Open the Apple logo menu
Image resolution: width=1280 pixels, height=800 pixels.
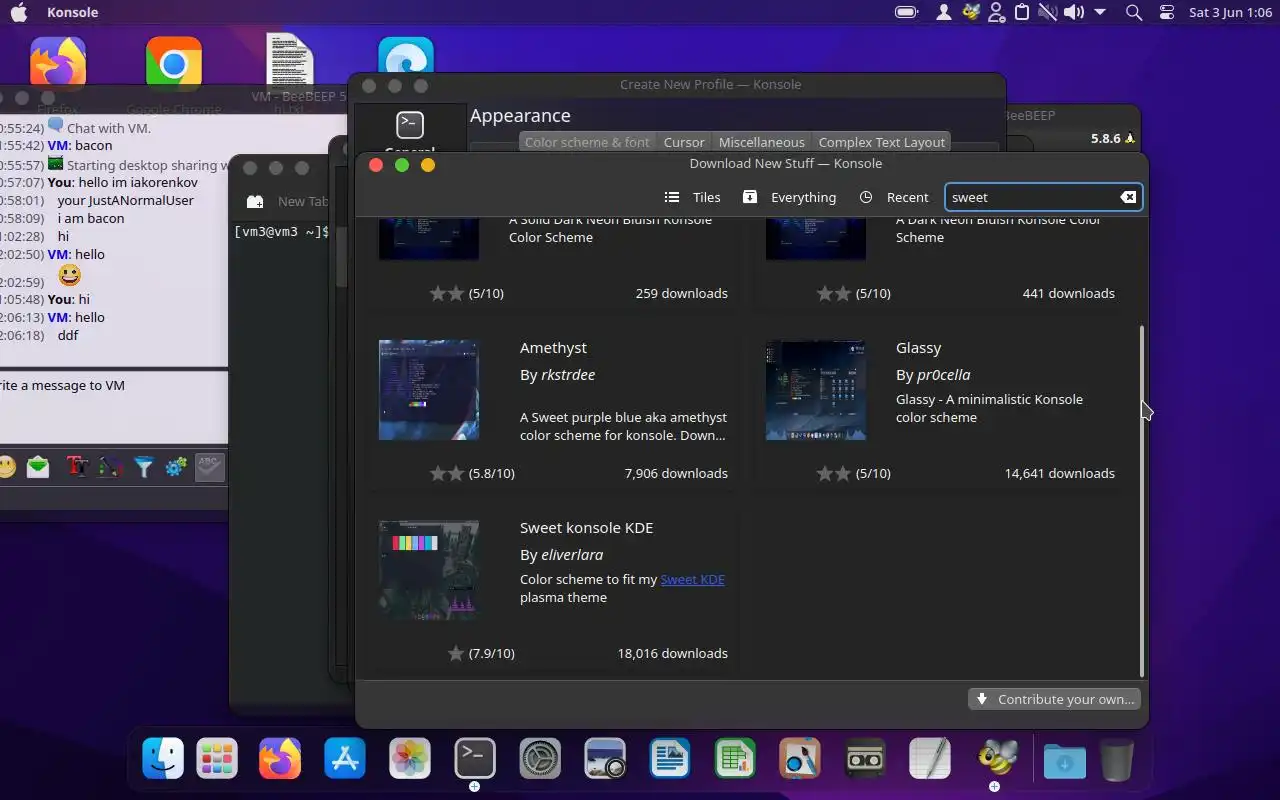pyautogui.click(x=18, y=12)
